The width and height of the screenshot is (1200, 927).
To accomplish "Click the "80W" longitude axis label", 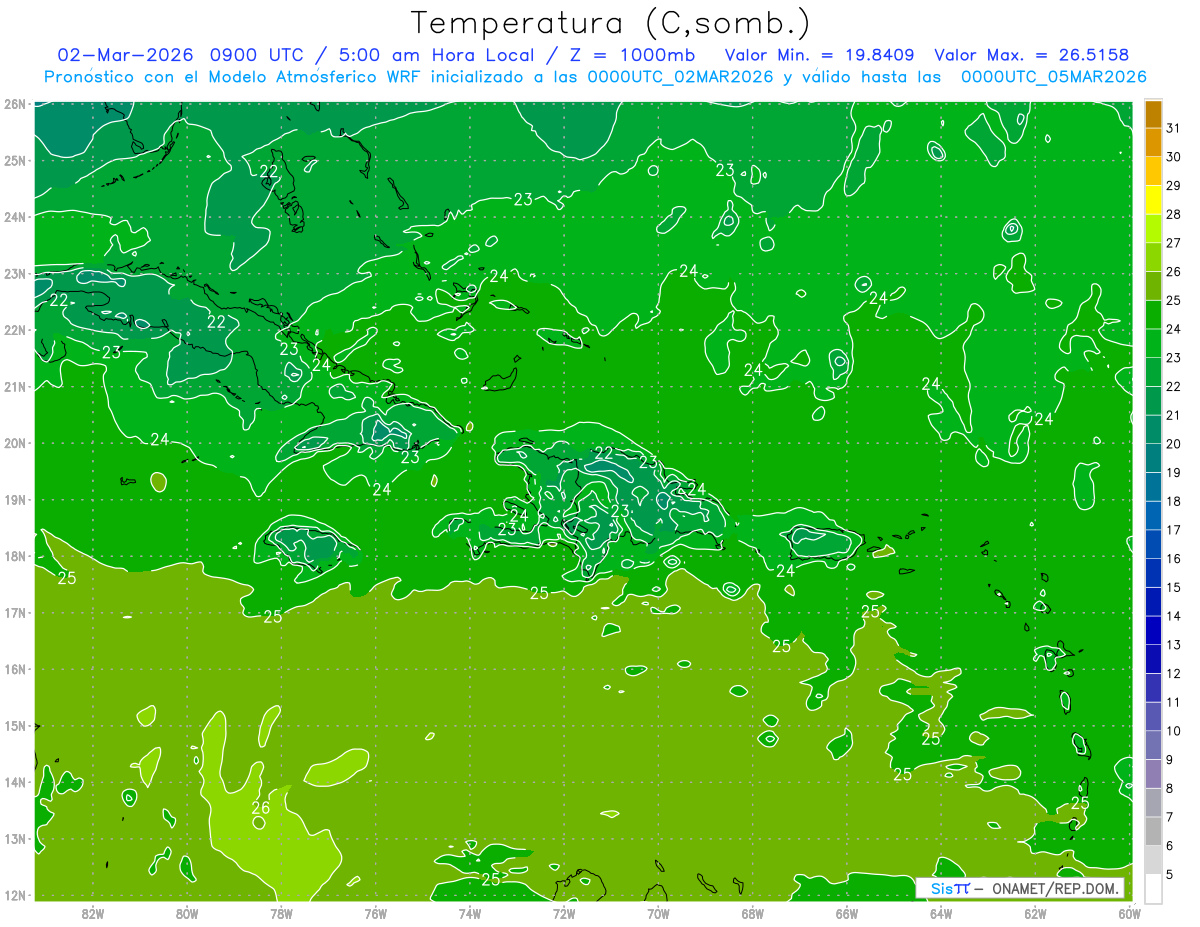I will pos(186,912).
